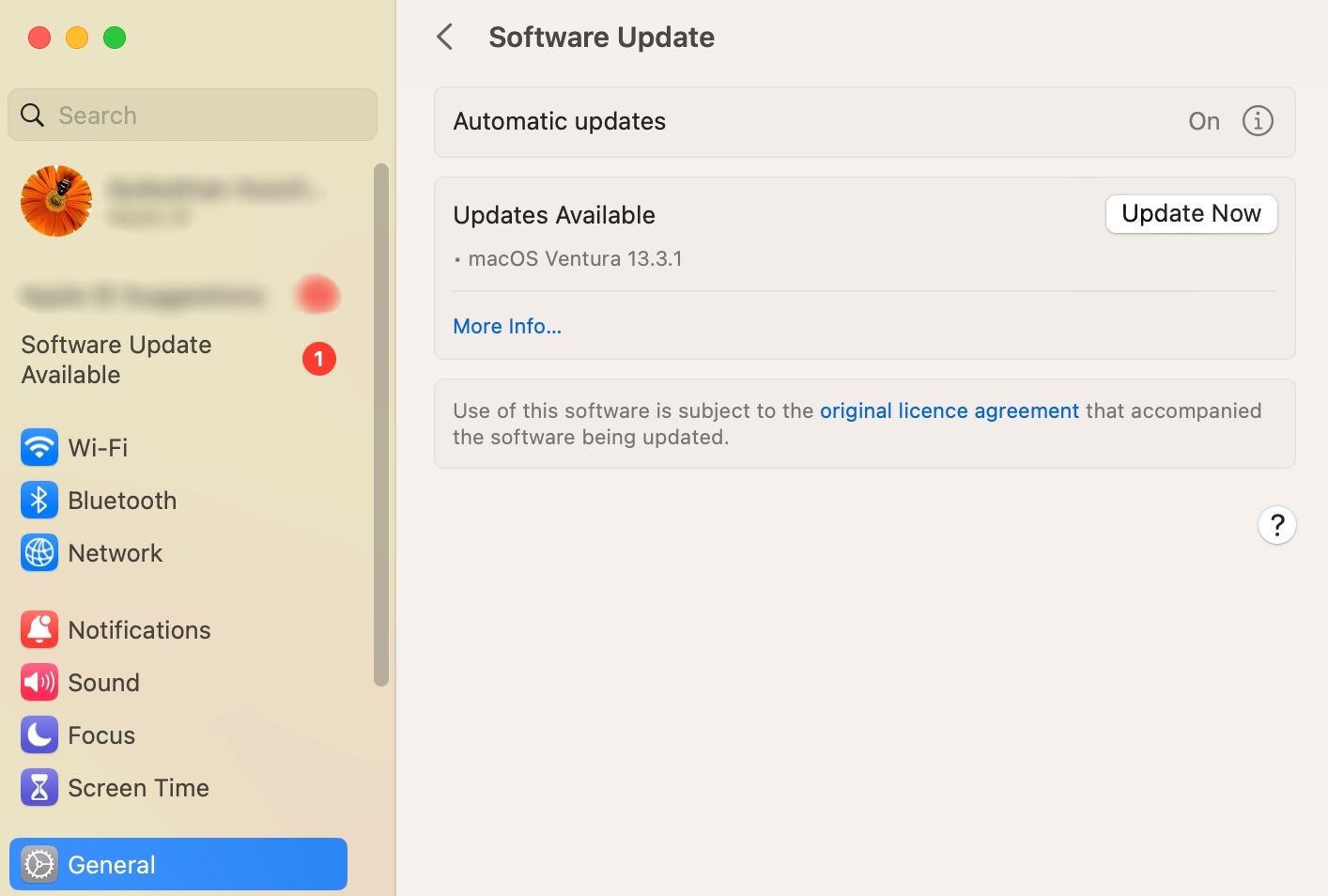Click the macOS Ventura 13.3.1 entry
This screenshot has height=896, width=1328.
pos(575,259)
